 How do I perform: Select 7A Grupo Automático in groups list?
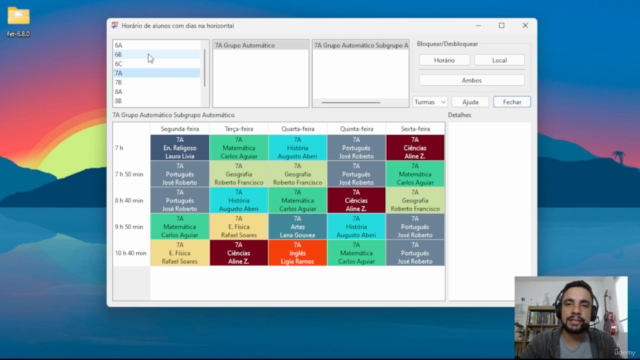tap(260, 45)
